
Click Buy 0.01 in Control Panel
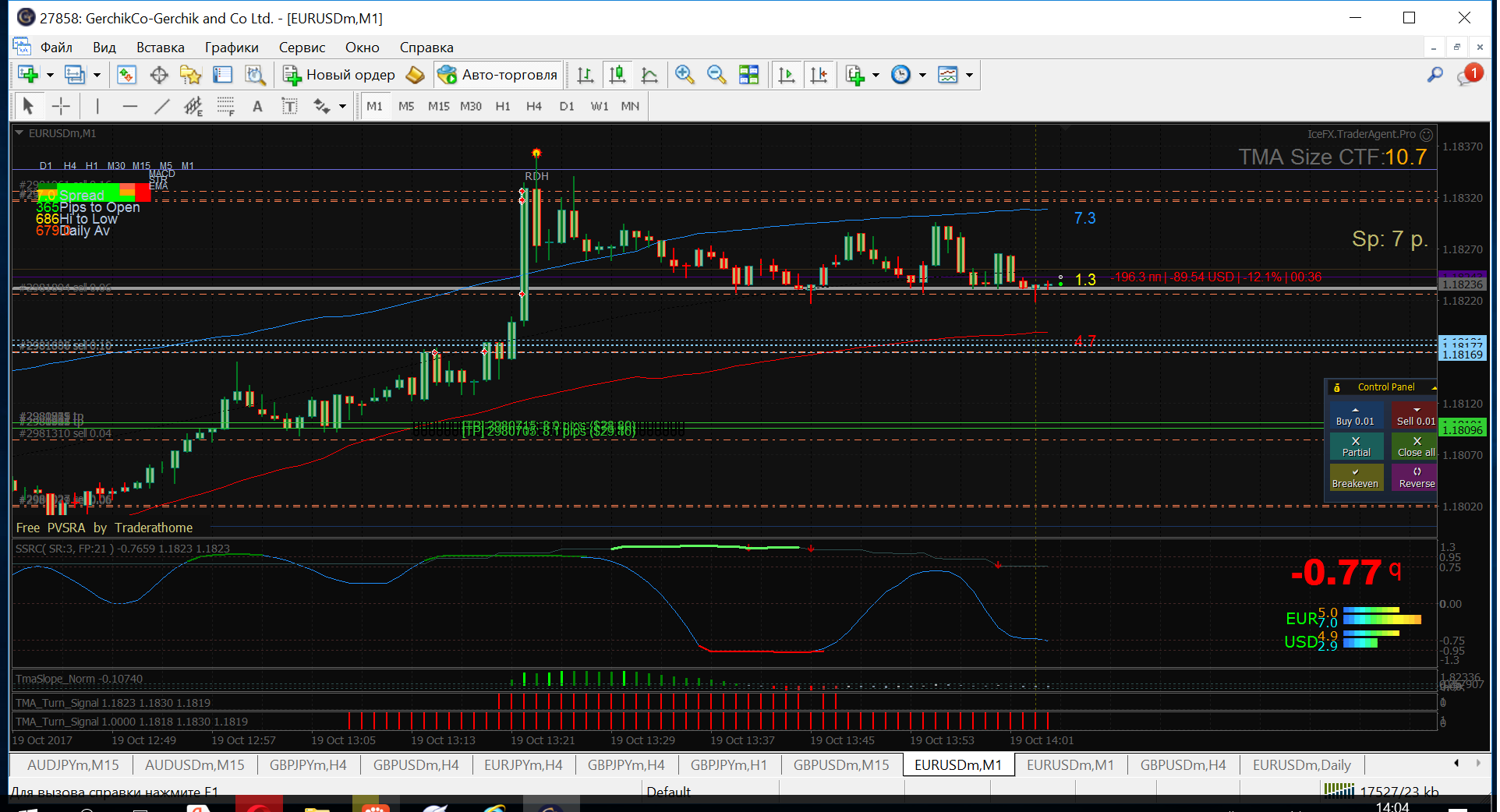[x=1356, y=415]
